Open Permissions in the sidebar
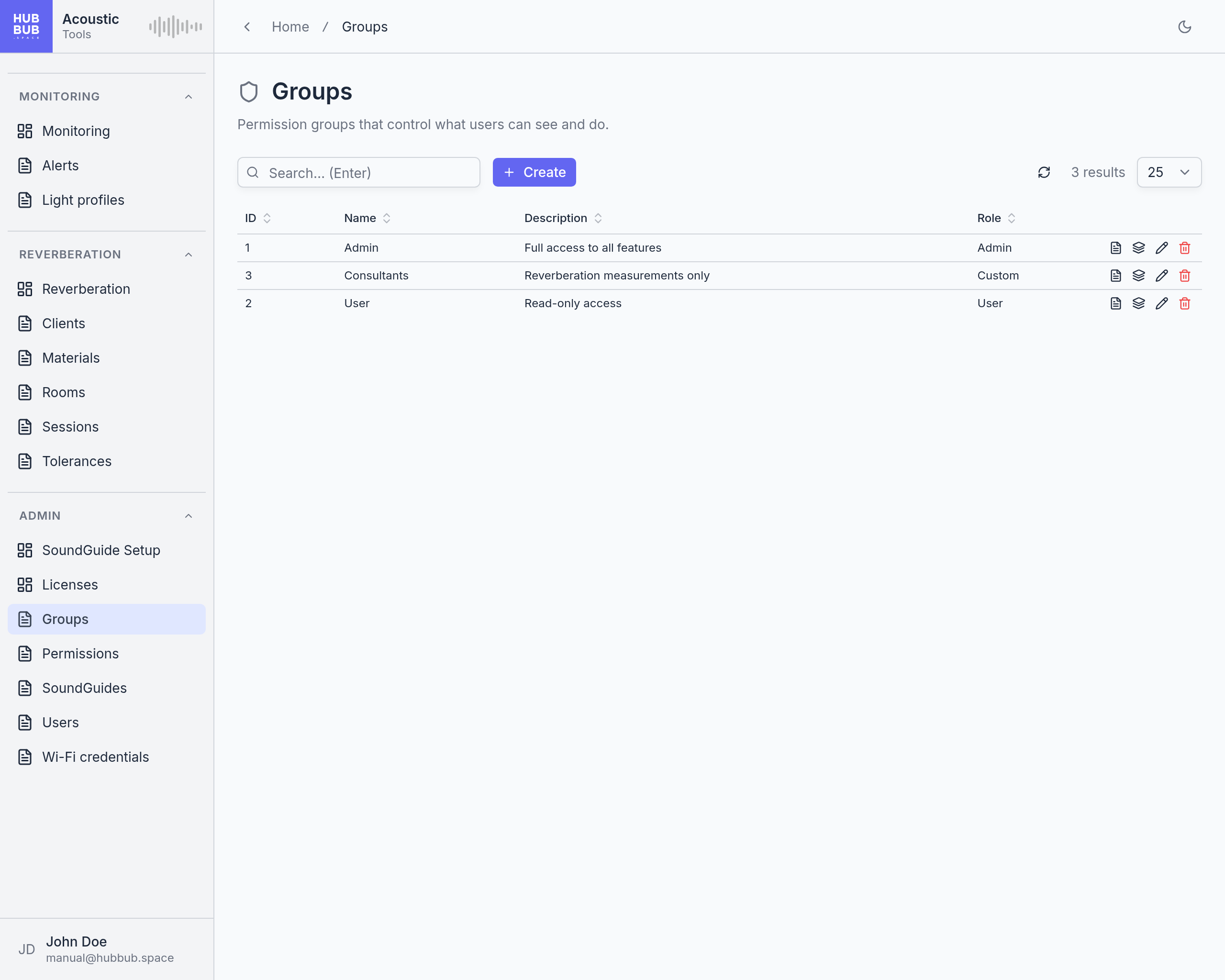The width and height of the screenshot is (1225, 980). pyautogui.click(x=106, y=654)
